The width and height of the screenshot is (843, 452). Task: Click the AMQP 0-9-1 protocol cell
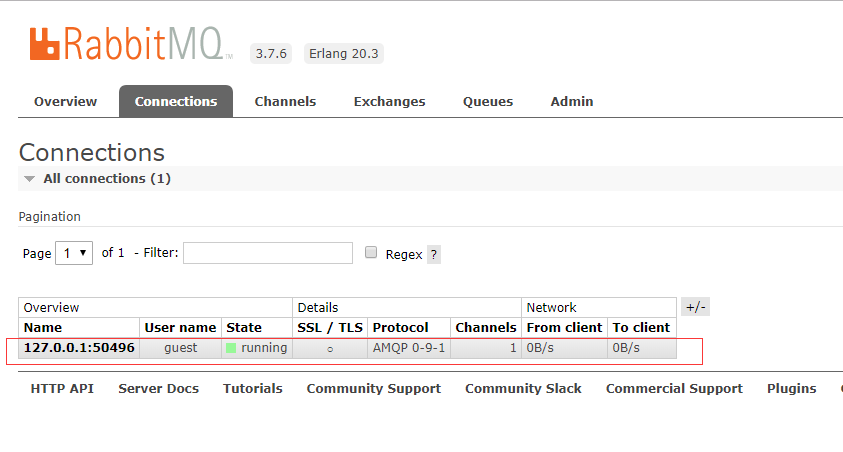[409, 348]
